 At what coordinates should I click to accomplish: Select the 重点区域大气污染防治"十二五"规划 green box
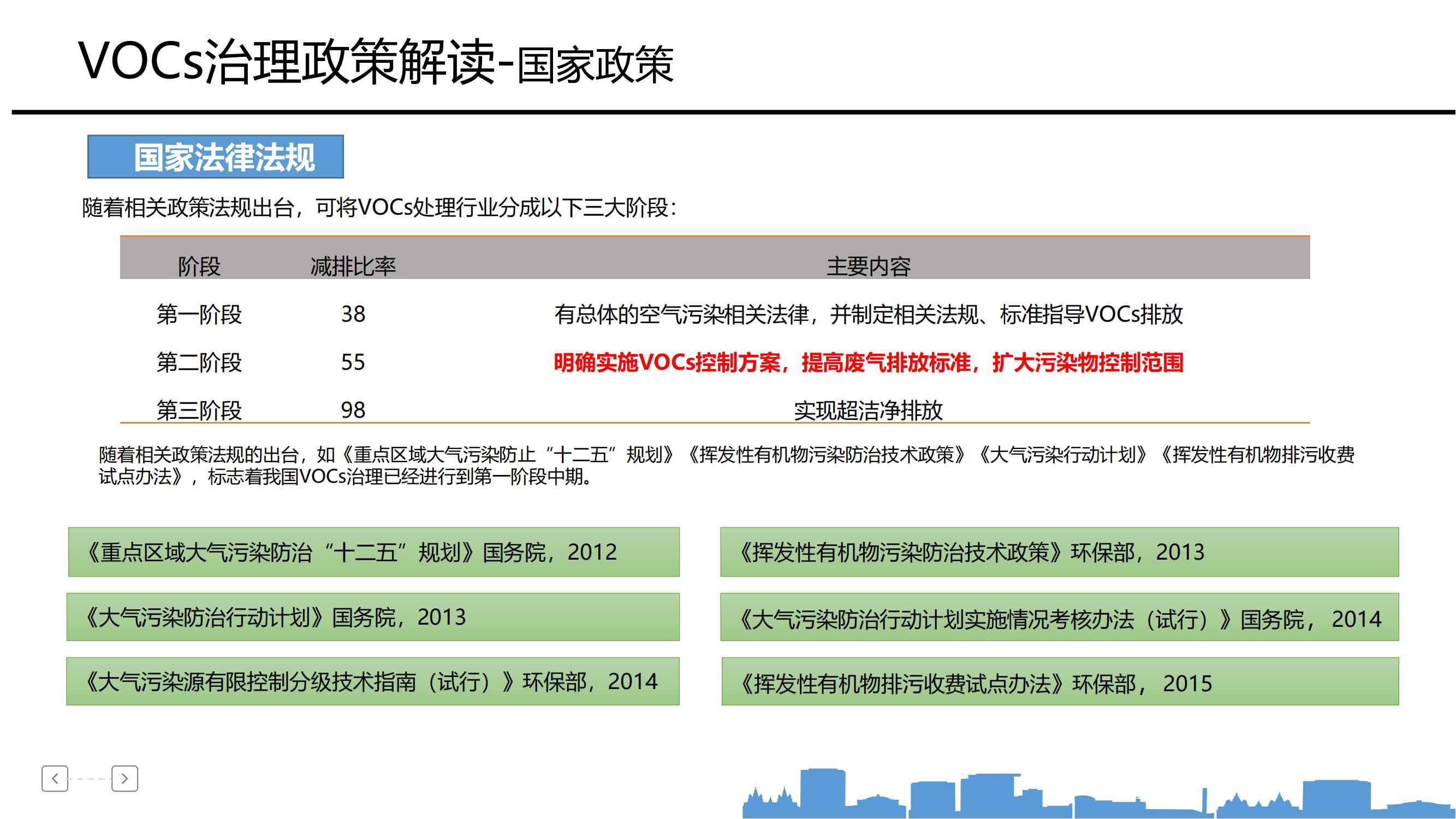[x=373, y=551]
